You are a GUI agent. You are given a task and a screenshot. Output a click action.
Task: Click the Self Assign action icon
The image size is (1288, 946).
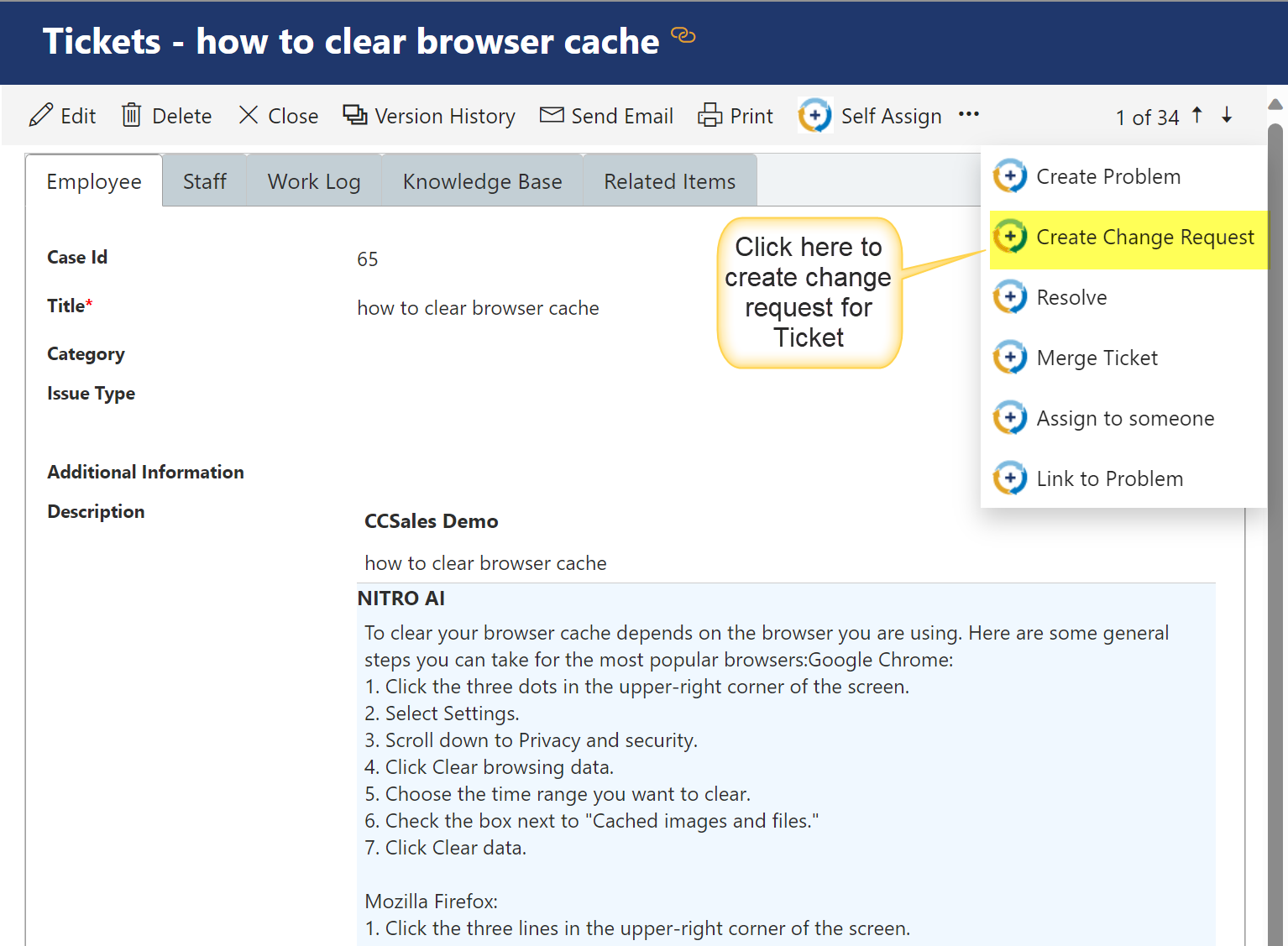(x=814, y=115)
